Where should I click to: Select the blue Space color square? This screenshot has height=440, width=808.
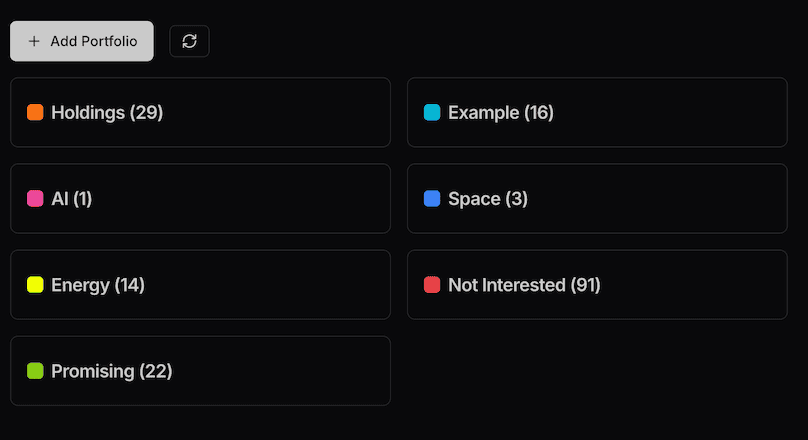tap(432, 199)
